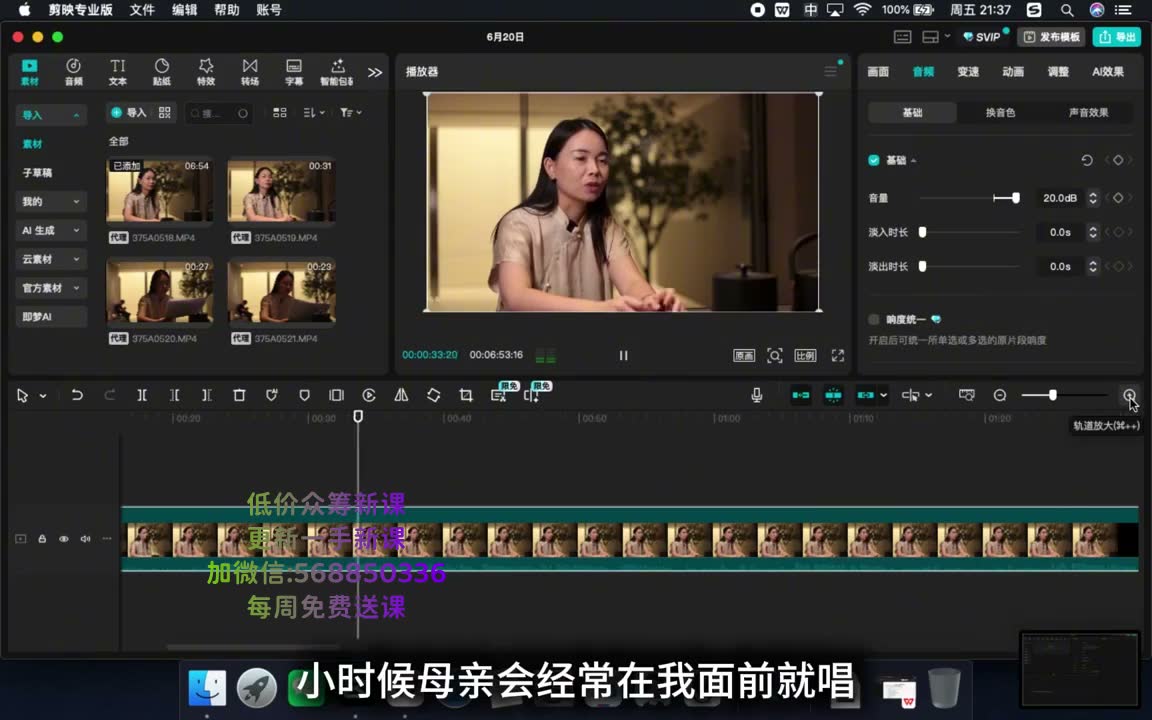Screen dimensions: 1152x720
Task: Toggle the 基础 checkbox
Action: pyautogui.click(x=874, y=160)
